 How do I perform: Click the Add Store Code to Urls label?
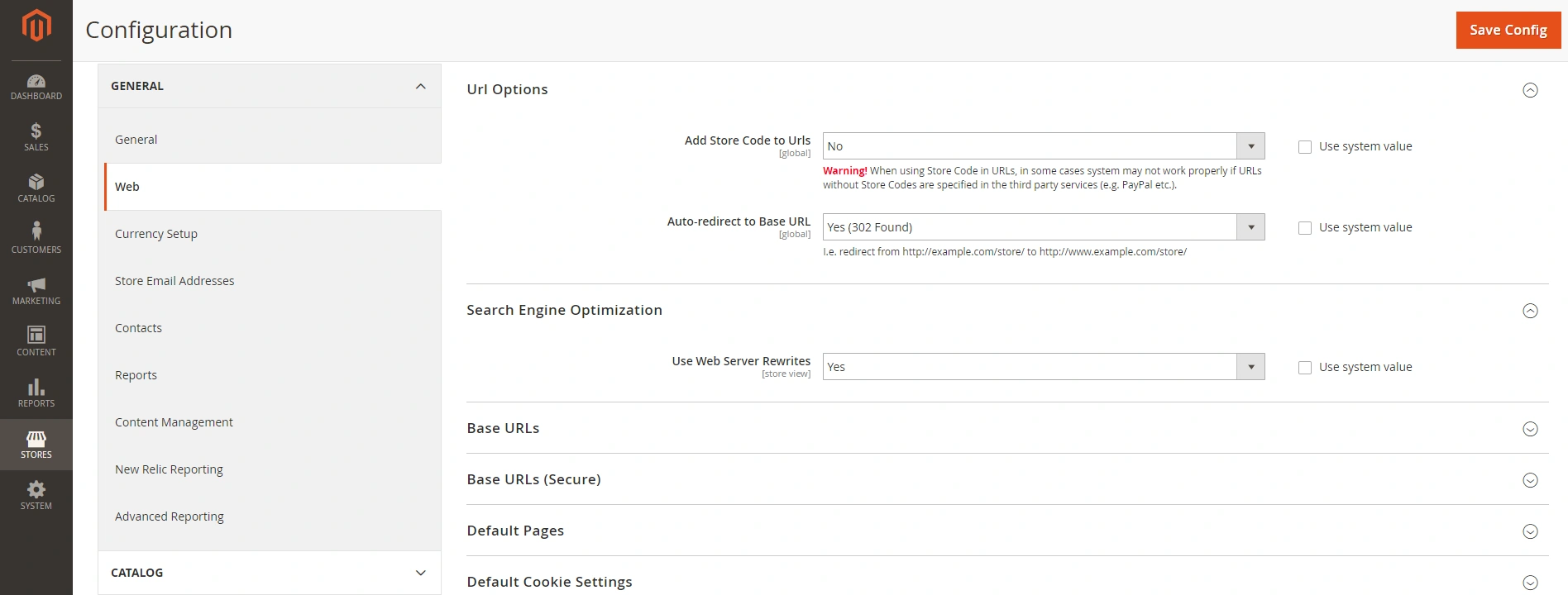pyautogui.click(x=748, y=140)
